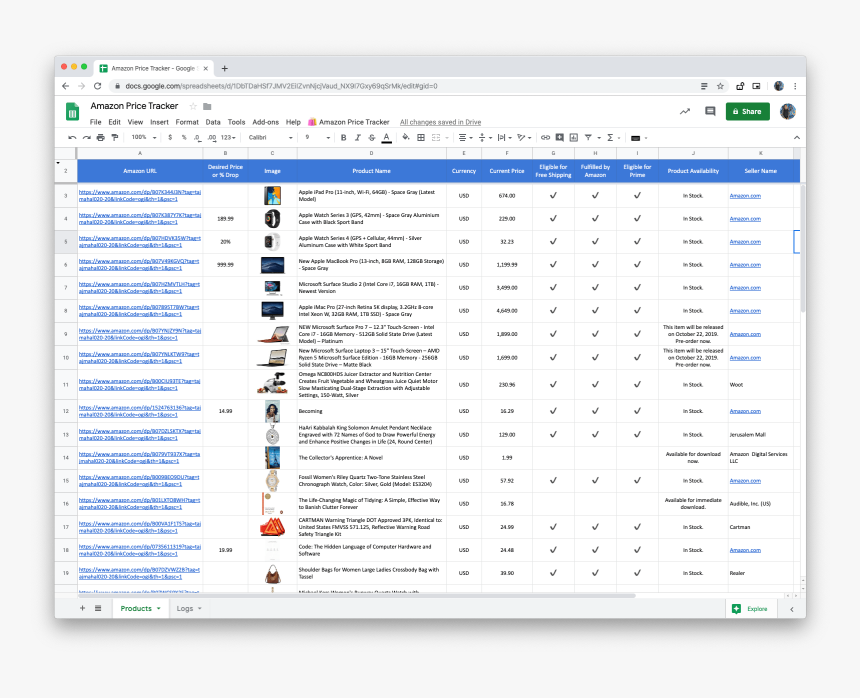Click the Redo arrow in the toolbar

(x=87, y=138)
